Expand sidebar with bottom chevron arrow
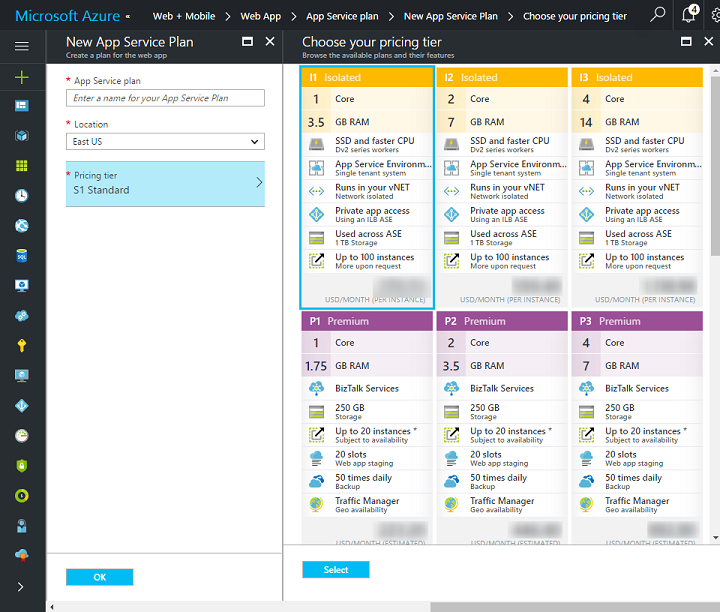 tap(20, 587)
